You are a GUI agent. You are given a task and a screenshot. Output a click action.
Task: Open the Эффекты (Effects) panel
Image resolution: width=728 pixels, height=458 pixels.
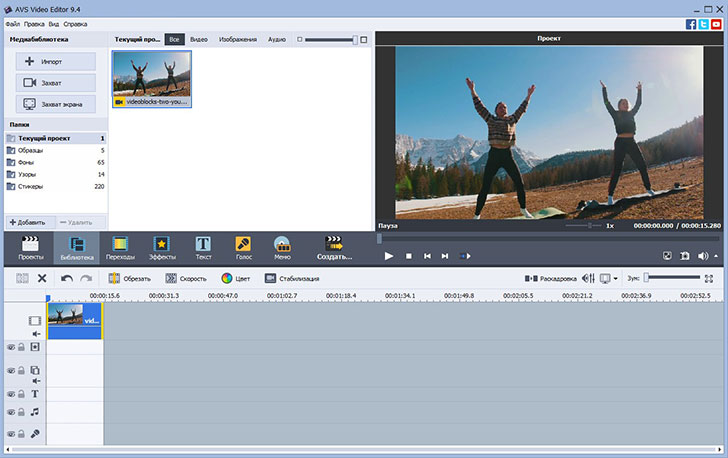click(162, 247)
